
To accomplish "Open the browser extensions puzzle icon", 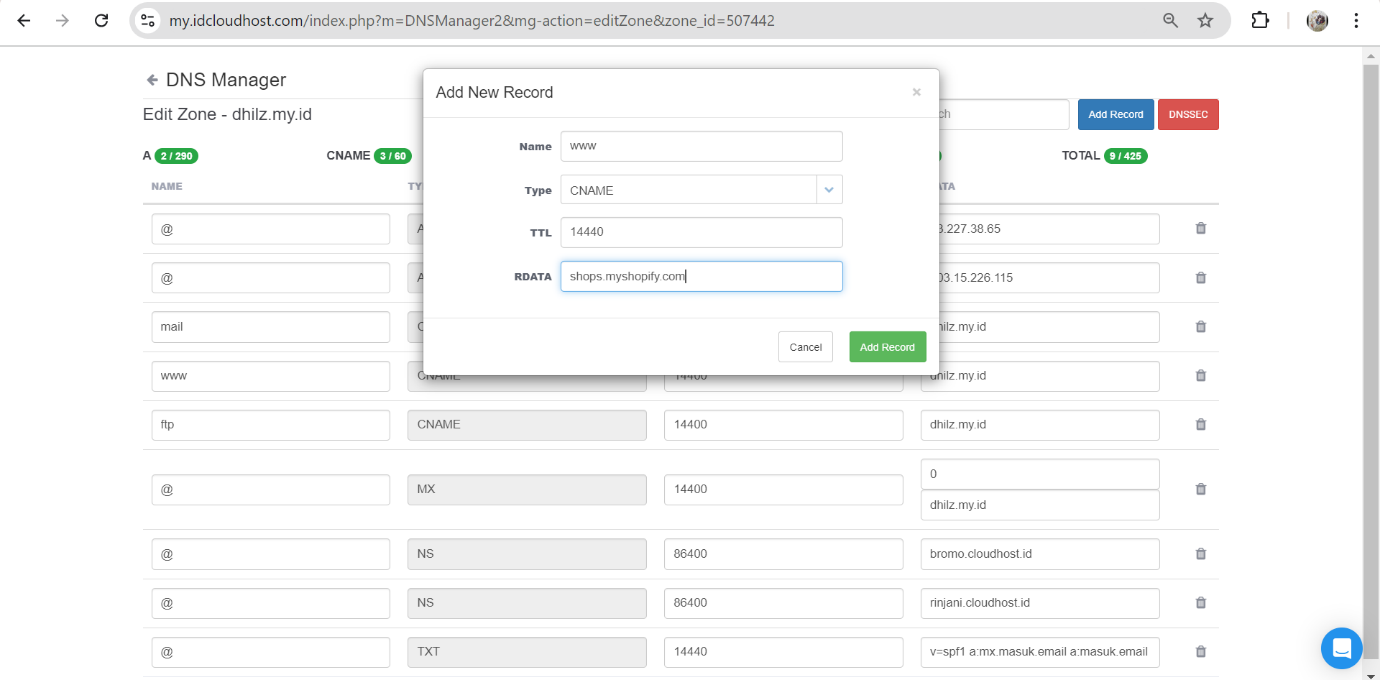I will tap(1260, 20).
